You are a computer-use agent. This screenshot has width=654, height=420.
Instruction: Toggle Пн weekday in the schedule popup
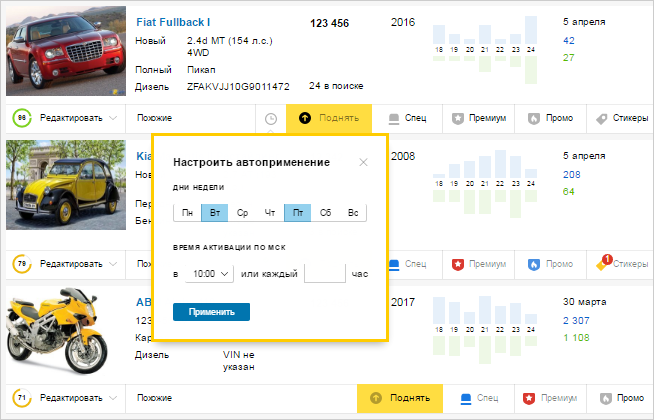tap(187, 213)
